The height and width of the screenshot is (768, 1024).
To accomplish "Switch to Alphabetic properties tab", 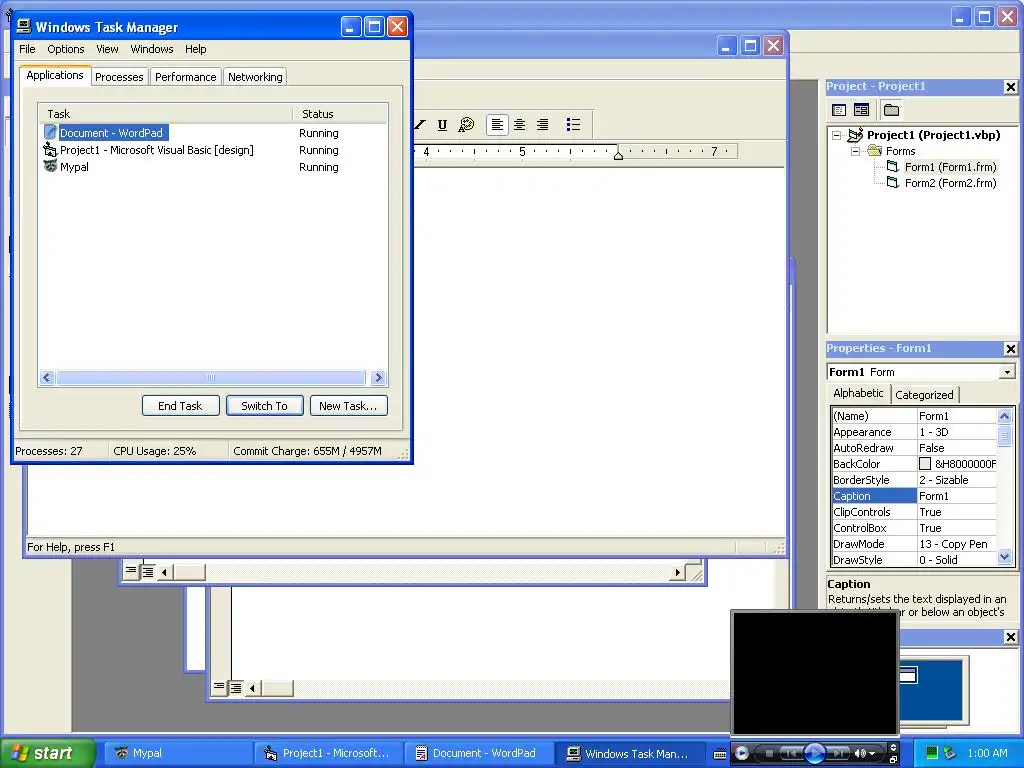I will click(858, 393).
